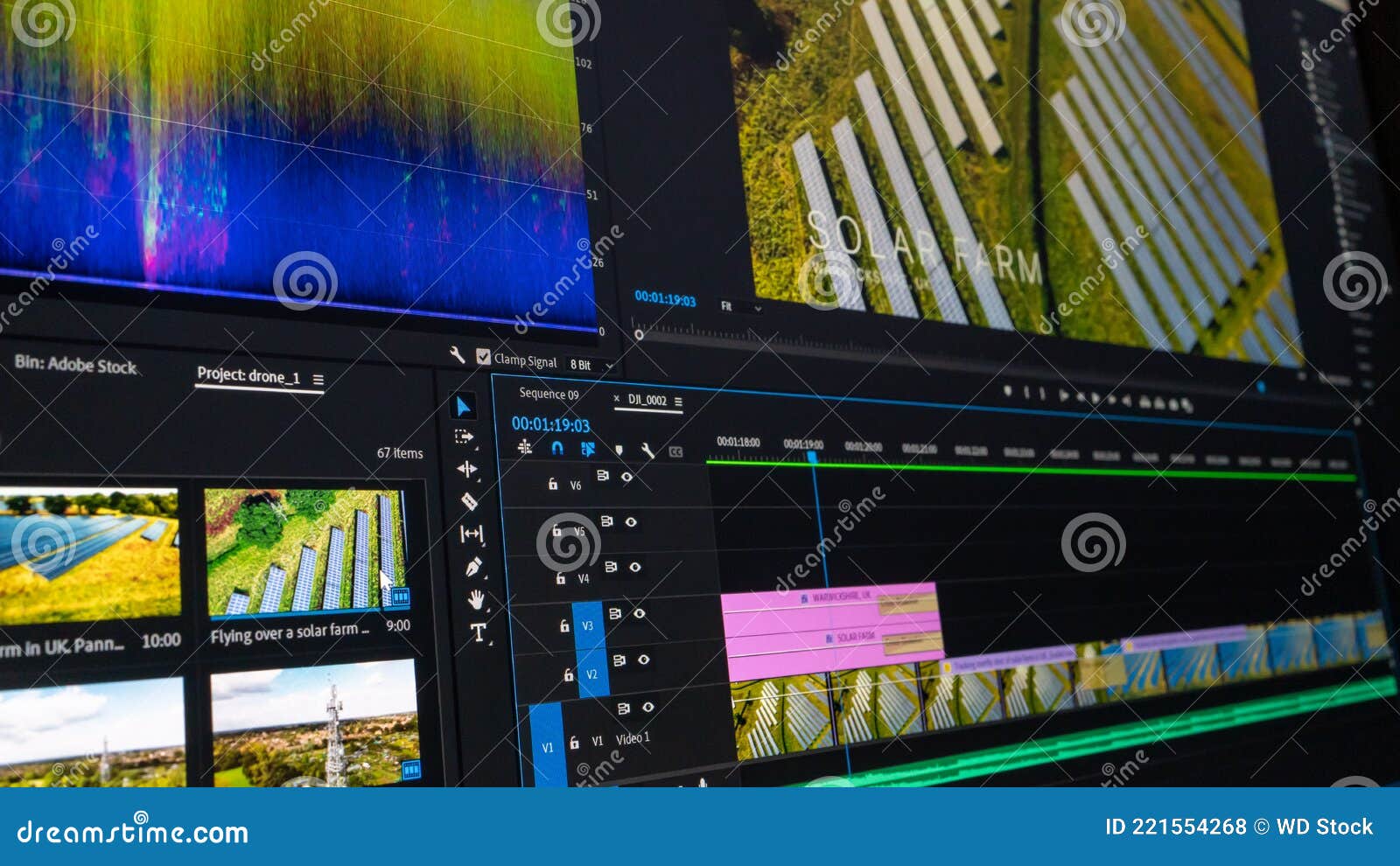Switch to the Sequence 09 tab
The width and height of the screenshot is (1400, 866).
click(x=549, y=394)
